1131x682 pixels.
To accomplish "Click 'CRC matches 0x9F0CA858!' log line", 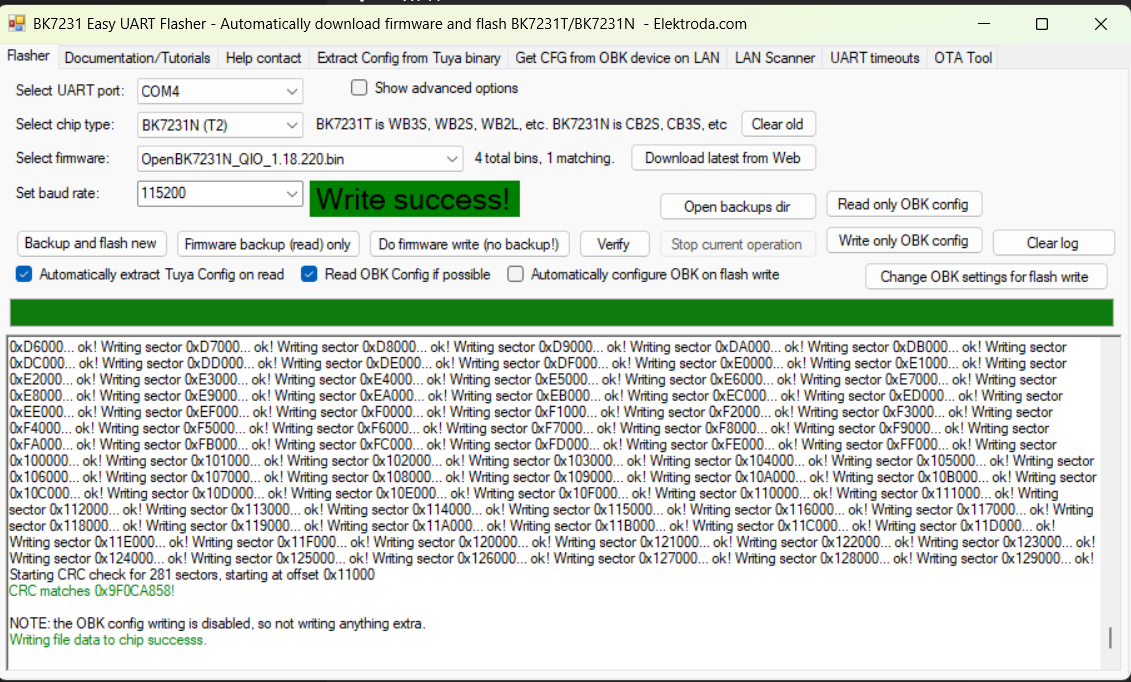I will pos(92,591).
